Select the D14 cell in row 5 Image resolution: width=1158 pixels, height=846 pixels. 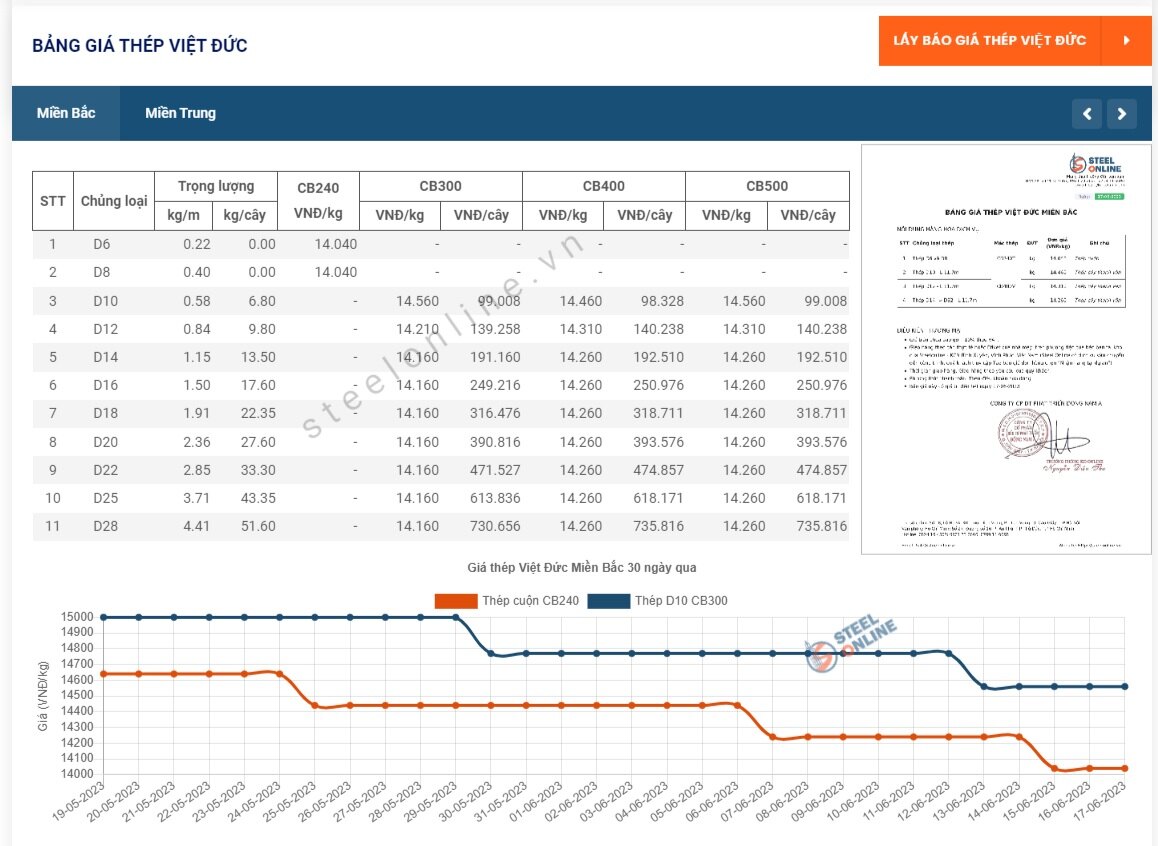pyautogui.click(x=106, y=357)
